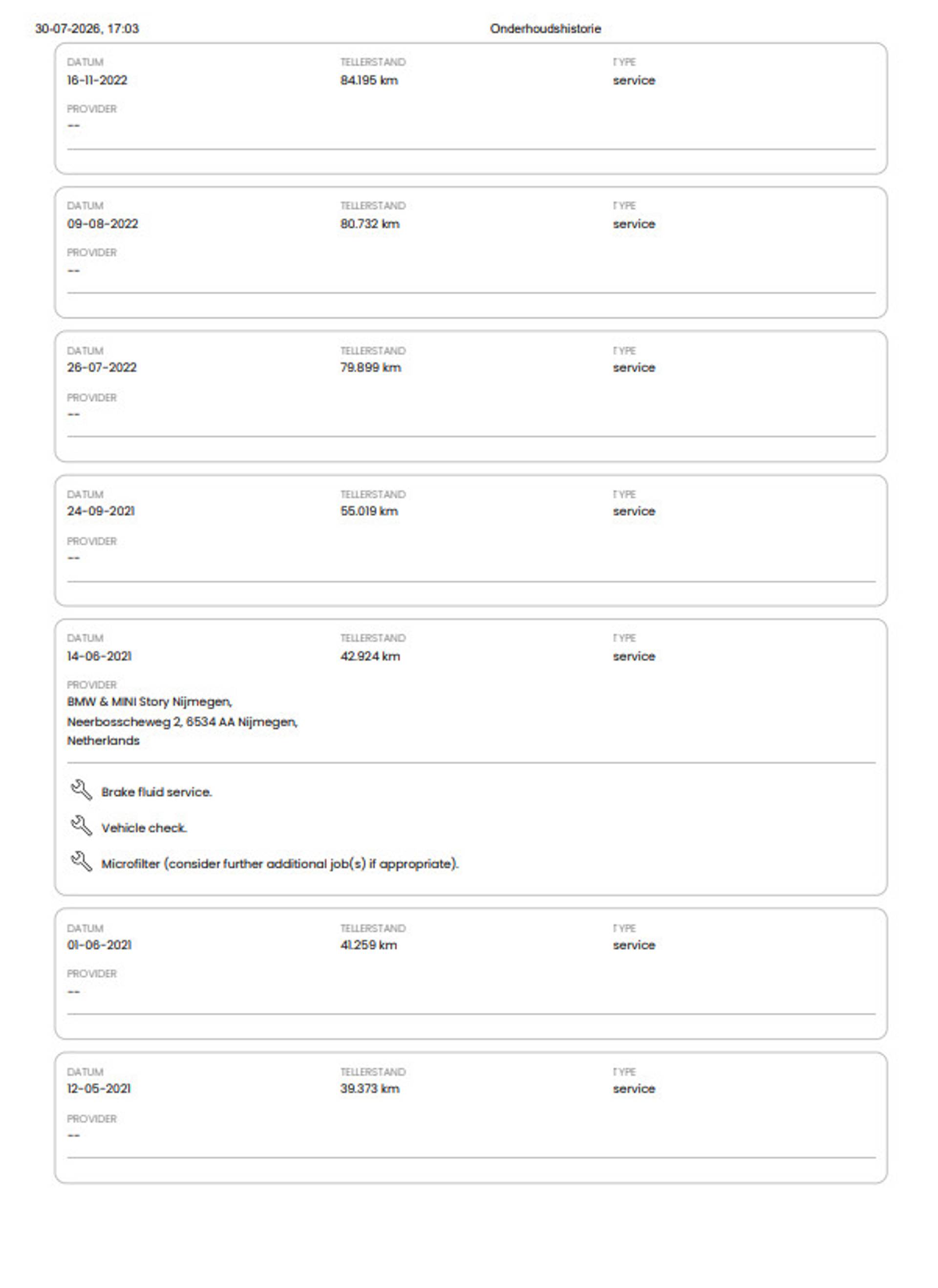
Task: Select the 84.195 km odometer reading
Action: click(369, 80)
